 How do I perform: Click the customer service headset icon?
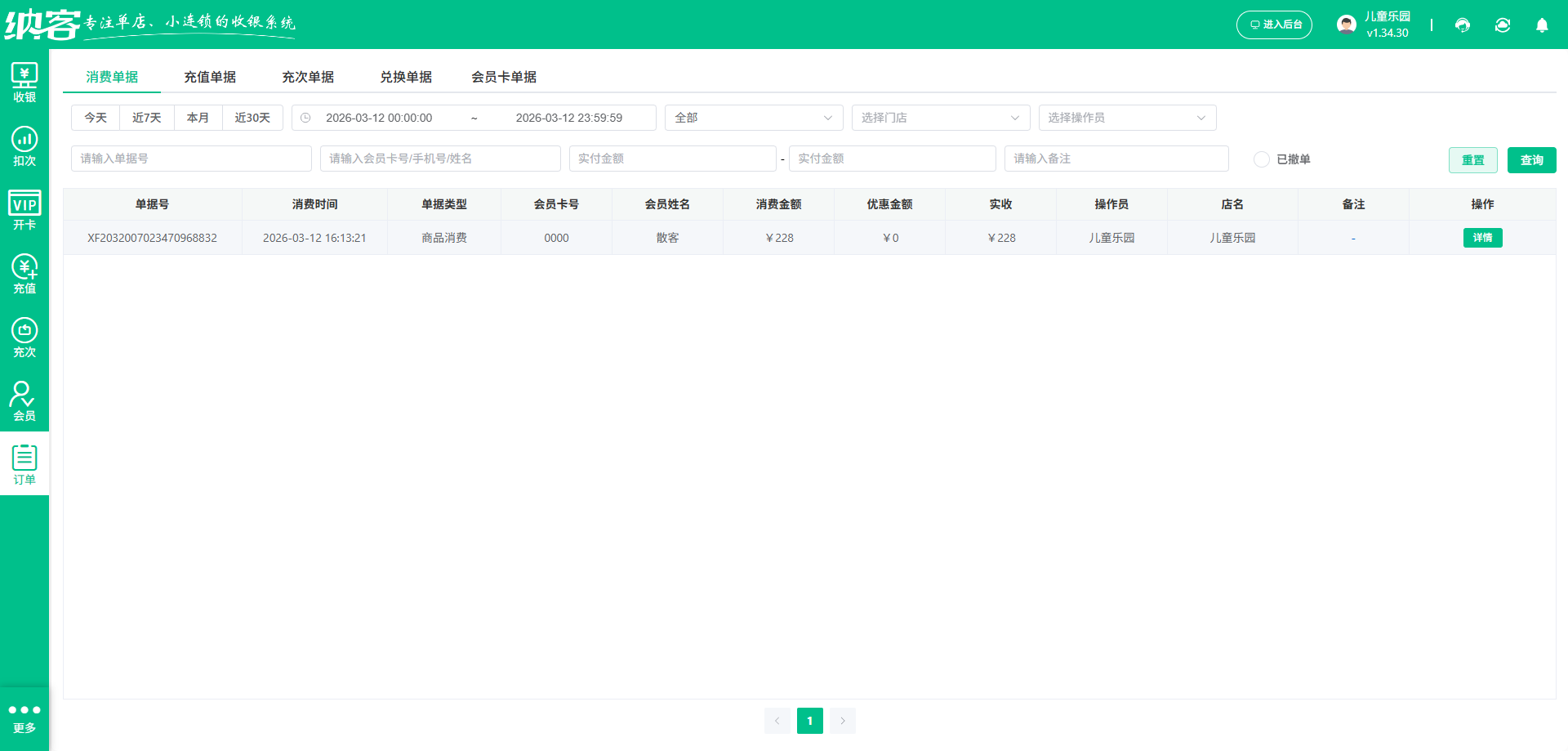coord(1462,25)
